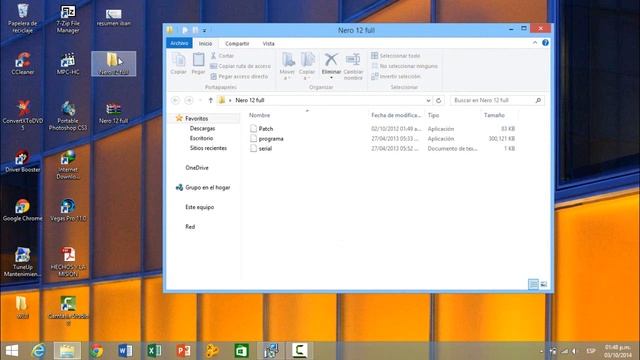Go up one folder level
This screenshot has width=640, height=360.
click(x=211, y=100)
